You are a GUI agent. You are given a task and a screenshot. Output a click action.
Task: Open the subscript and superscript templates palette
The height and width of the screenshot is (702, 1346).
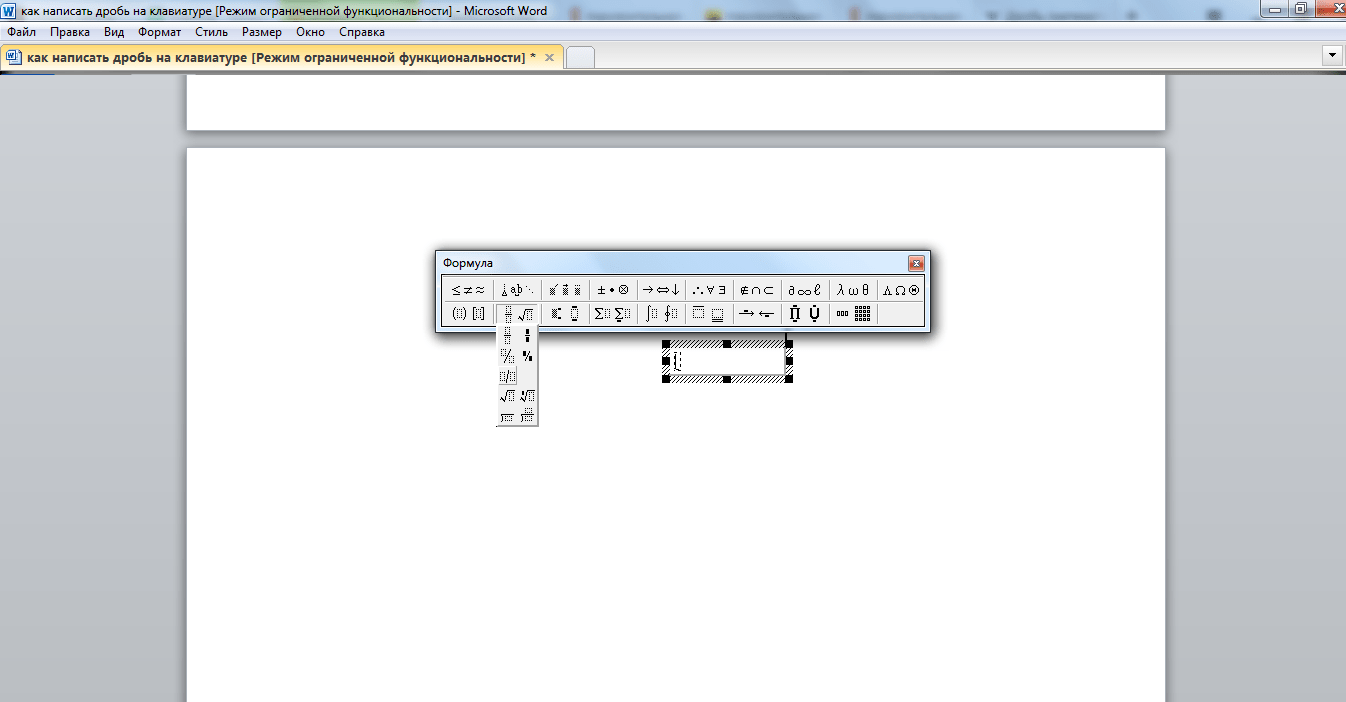click(565, 314)
